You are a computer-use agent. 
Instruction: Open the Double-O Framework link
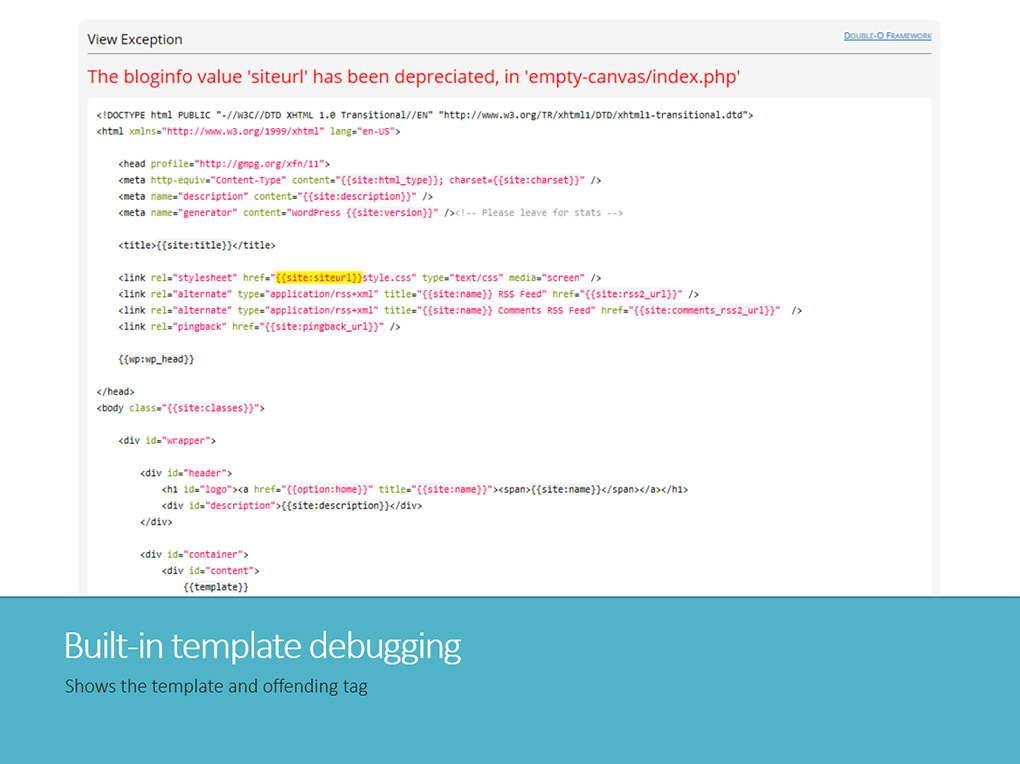click(887, 36)
